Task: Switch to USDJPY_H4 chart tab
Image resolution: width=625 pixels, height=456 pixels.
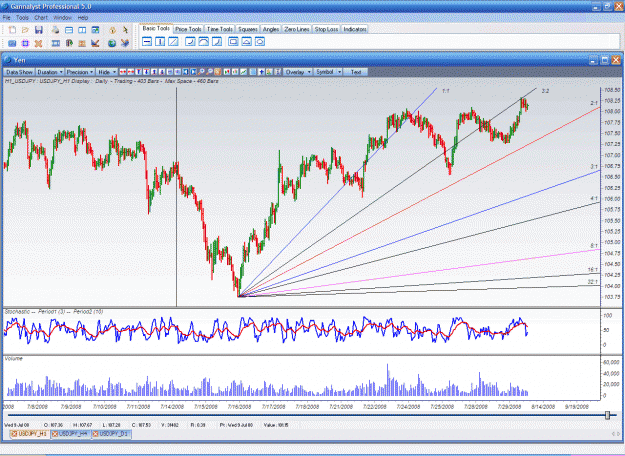Action: pyautogui.click(x=72, y=434)
